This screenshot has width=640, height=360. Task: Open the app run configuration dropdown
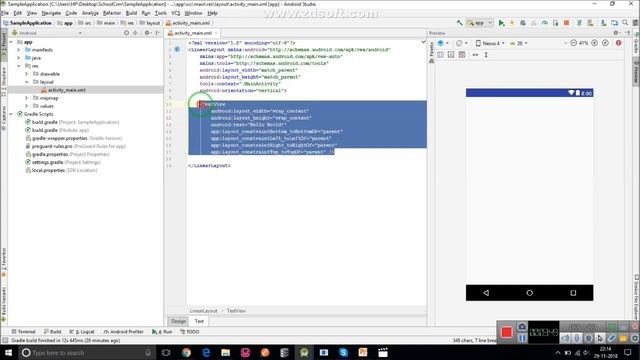click(x=480, y=23)
